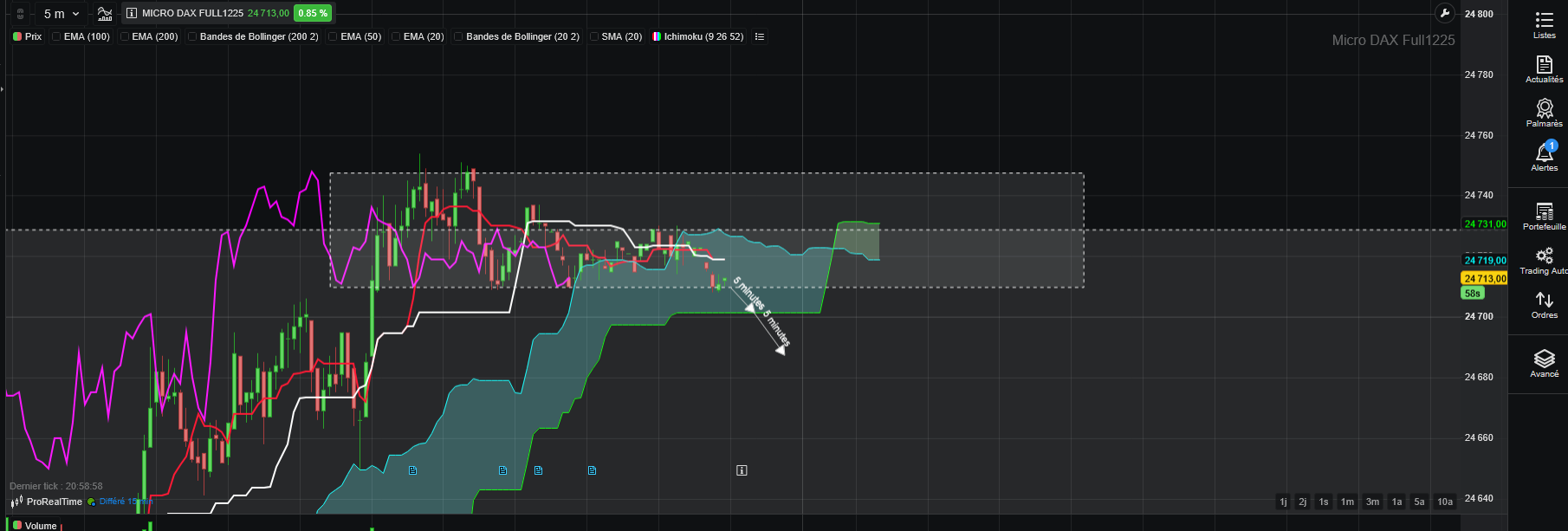Click the MICRO DAX info icon
Image resolution: width=1568 pixels, height=531 pixels.
(131, 13)
